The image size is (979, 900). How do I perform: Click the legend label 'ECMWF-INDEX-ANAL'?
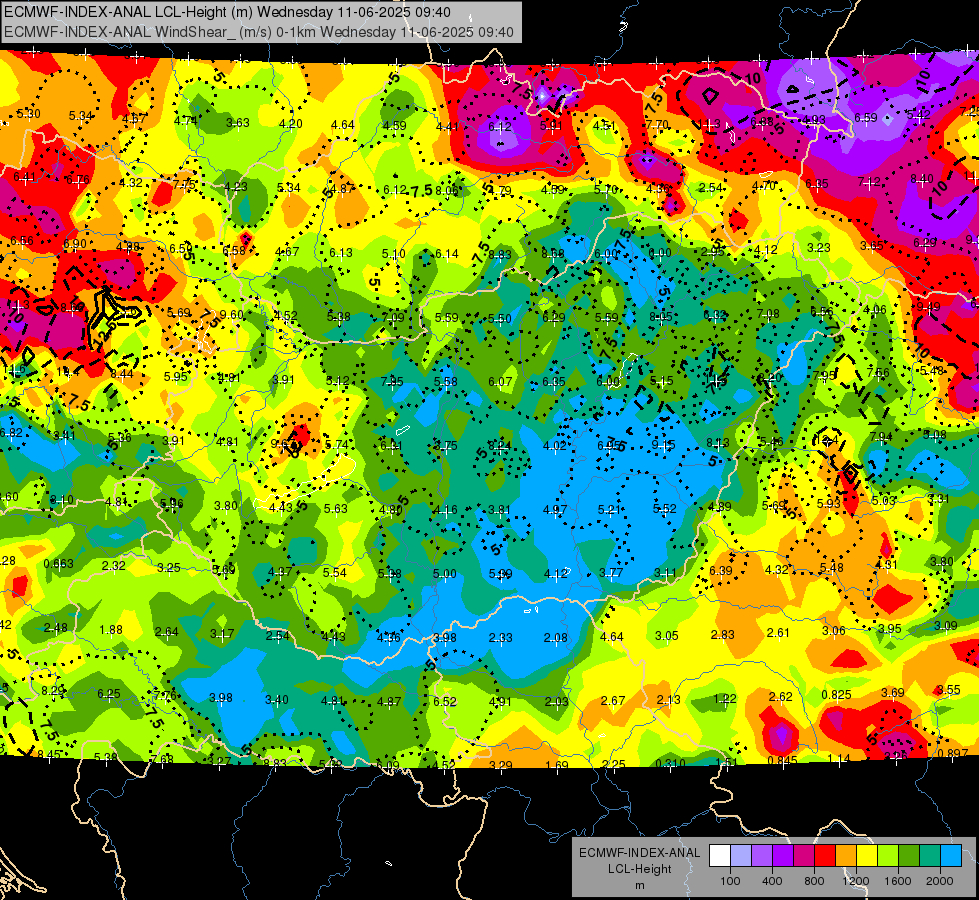639,853
